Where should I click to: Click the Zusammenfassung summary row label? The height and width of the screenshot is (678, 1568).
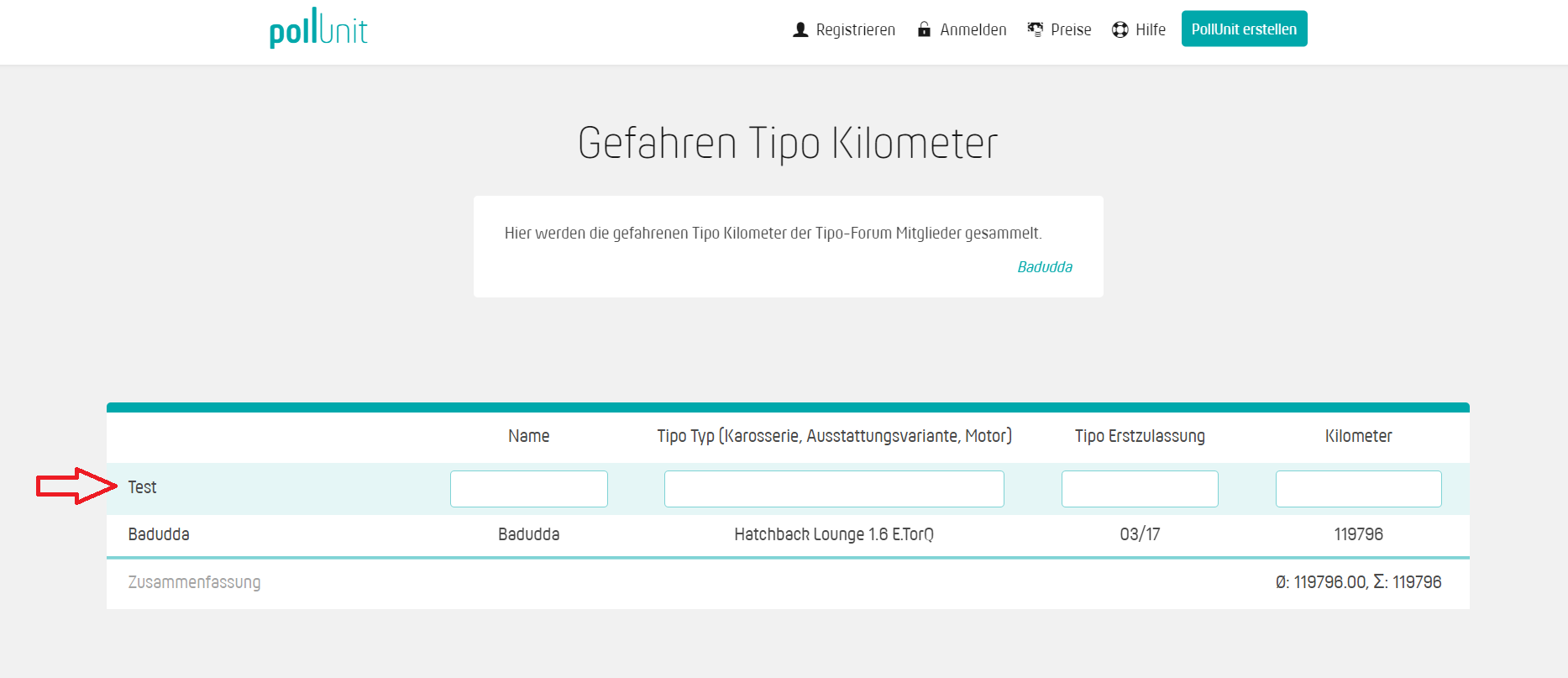194,582
